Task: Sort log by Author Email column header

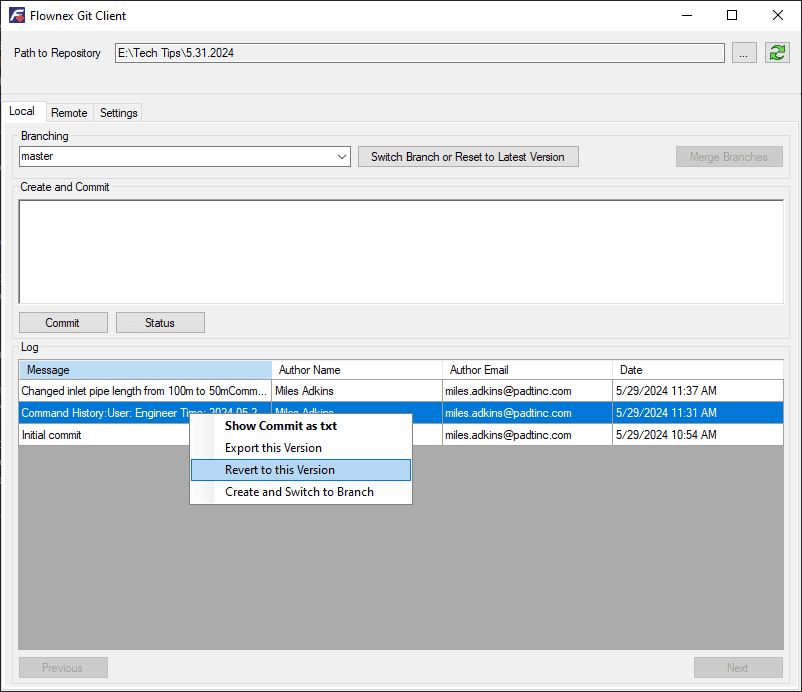Action: [527, 370]
